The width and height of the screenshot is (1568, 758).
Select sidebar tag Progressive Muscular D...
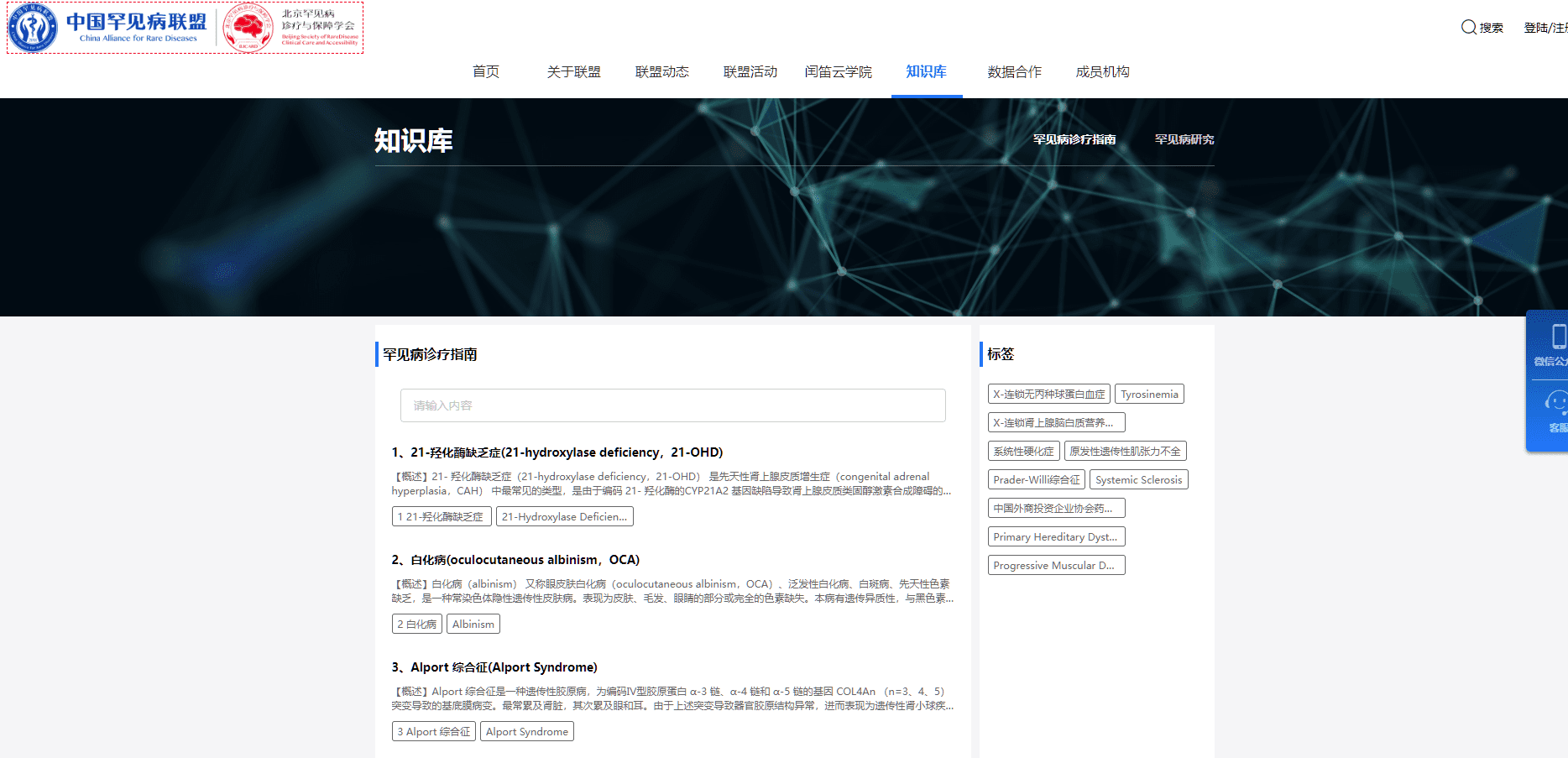click(x=1056, y=566)
